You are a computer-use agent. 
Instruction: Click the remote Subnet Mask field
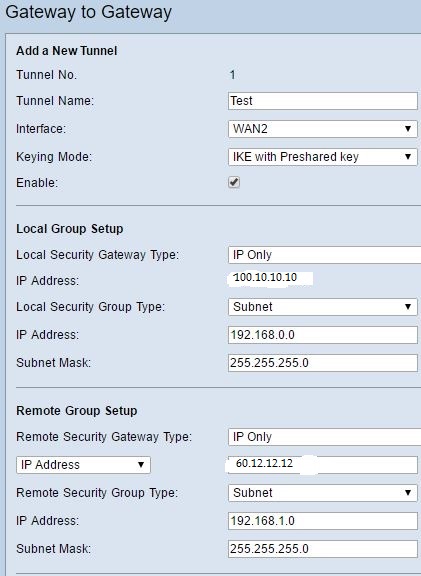323,548
